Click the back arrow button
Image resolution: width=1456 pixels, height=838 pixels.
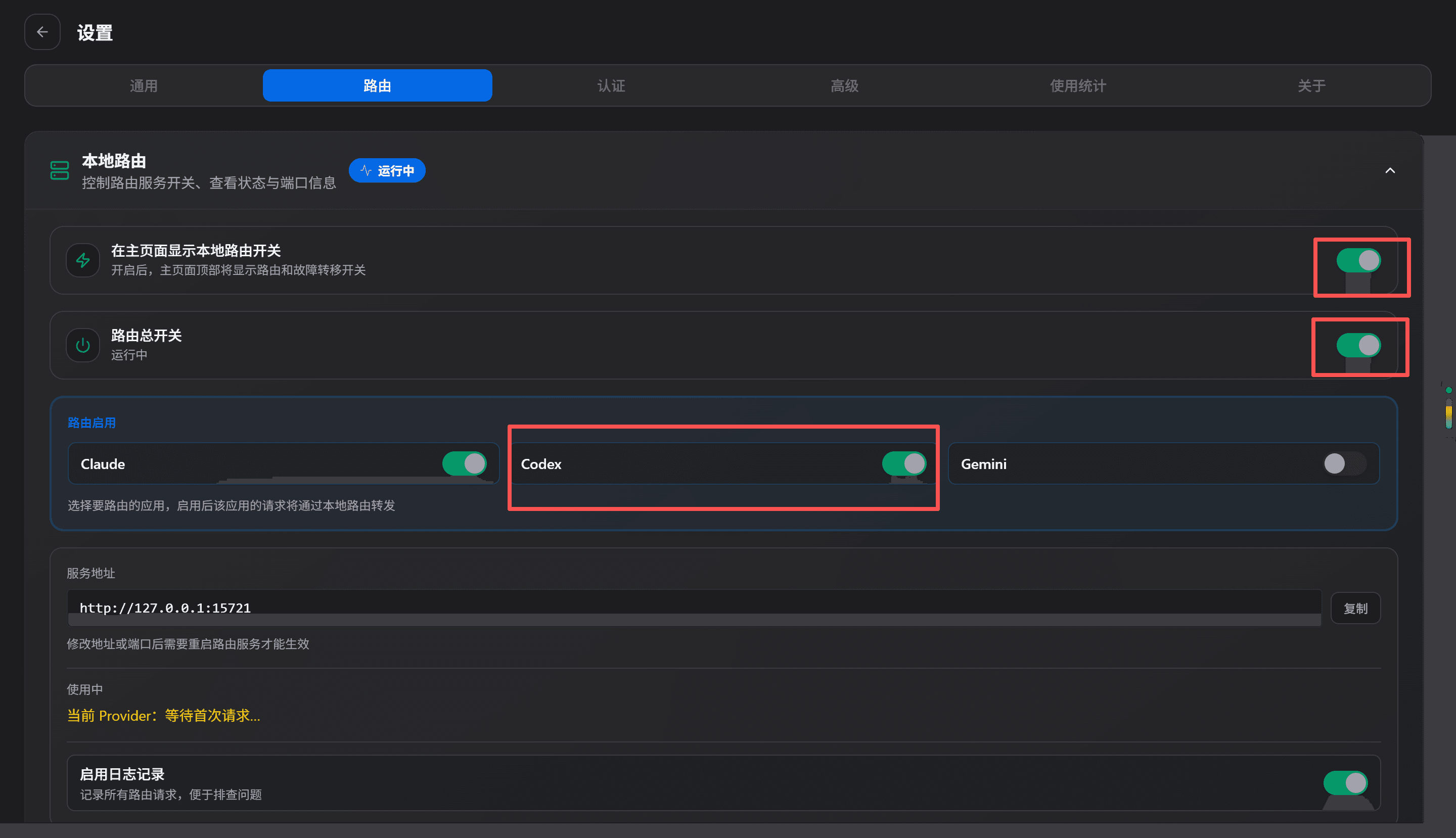[42, 32]
